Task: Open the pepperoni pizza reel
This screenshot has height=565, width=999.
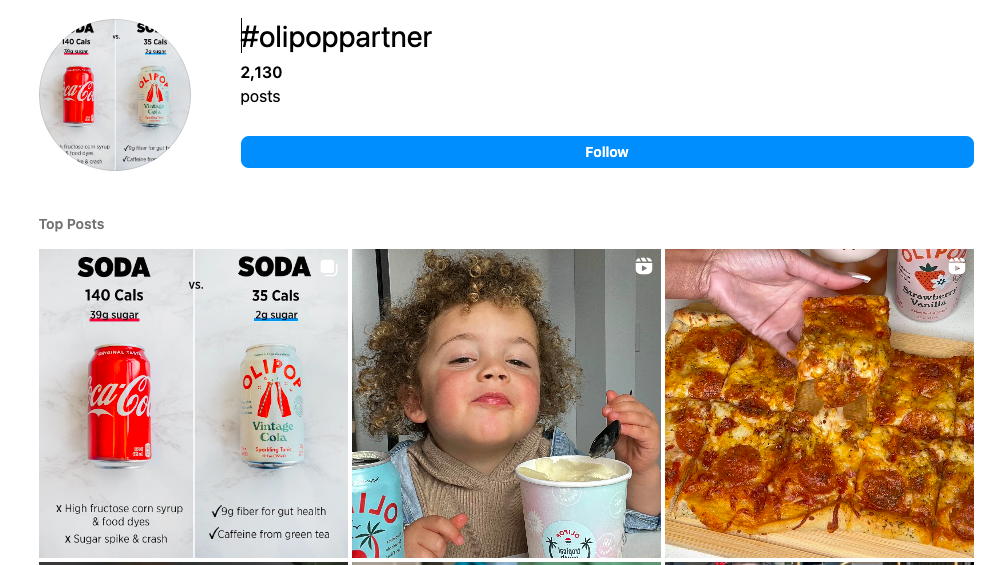Action: tap(819, 403)
